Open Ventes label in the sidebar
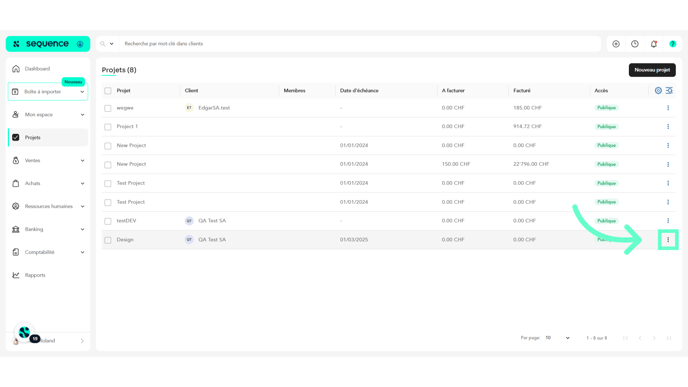 (x=32, y=161)
